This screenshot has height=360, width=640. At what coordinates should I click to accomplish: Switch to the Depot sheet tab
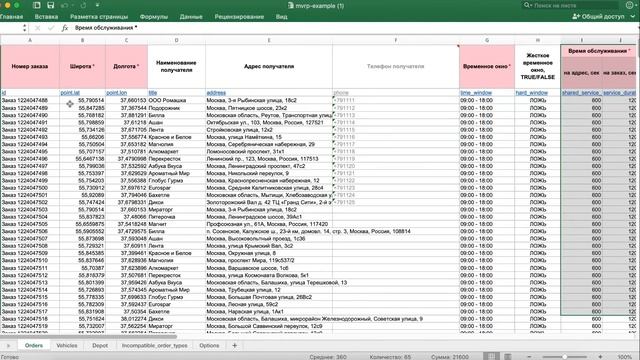[100, 345]
